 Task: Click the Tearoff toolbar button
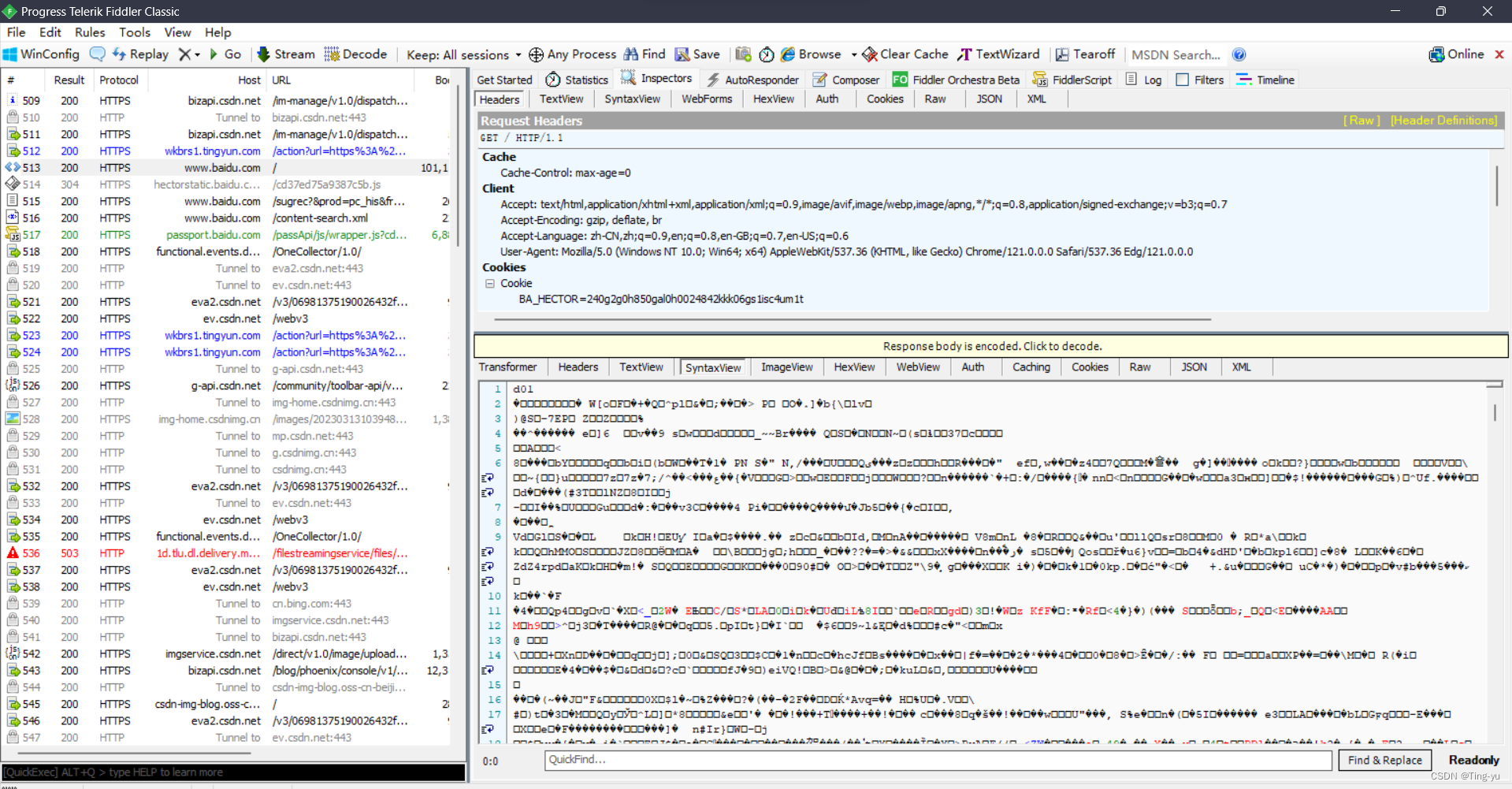1086,54
